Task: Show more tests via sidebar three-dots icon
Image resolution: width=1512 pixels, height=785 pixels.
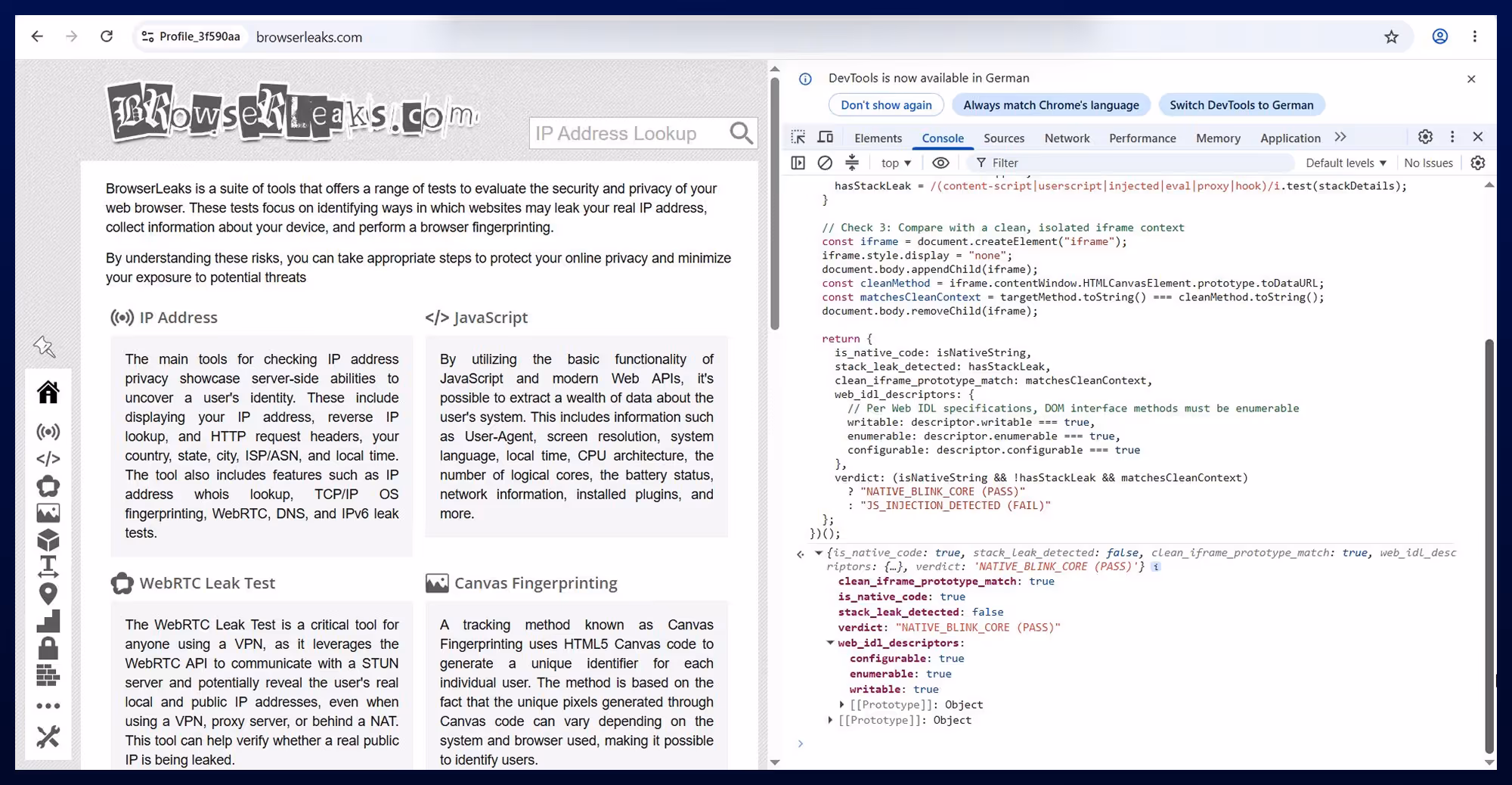Action: click(x=48, y=706)
